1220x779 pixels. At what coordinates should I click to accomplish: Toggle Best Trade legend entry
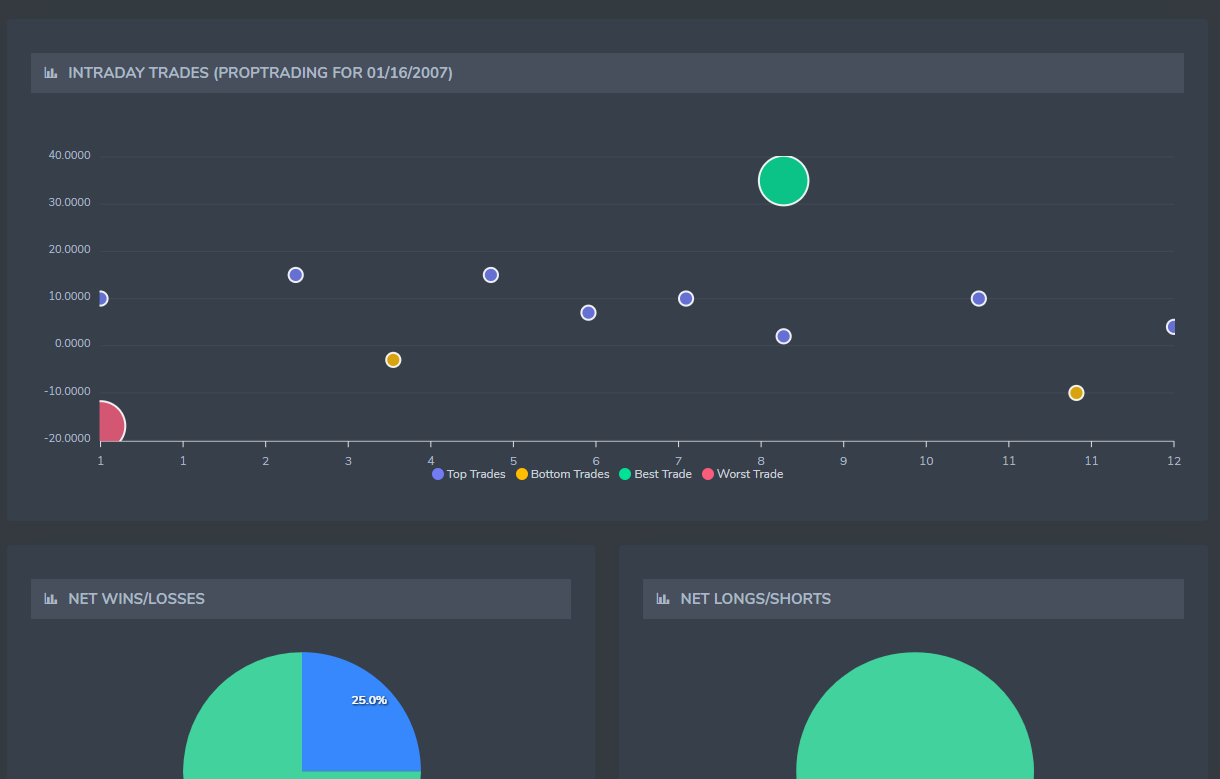[x=655, y=474]
